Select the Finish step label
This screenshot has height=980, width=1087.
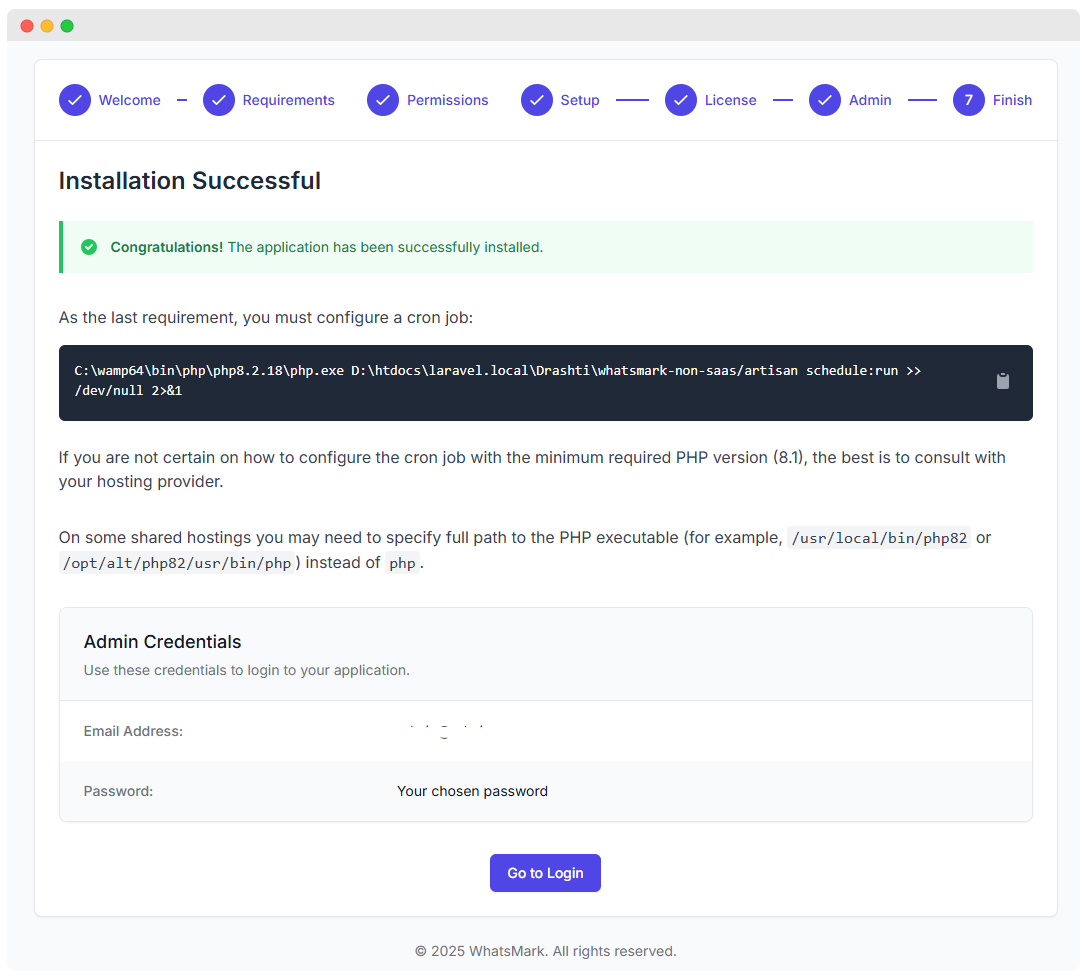[x=1012, y=100]
